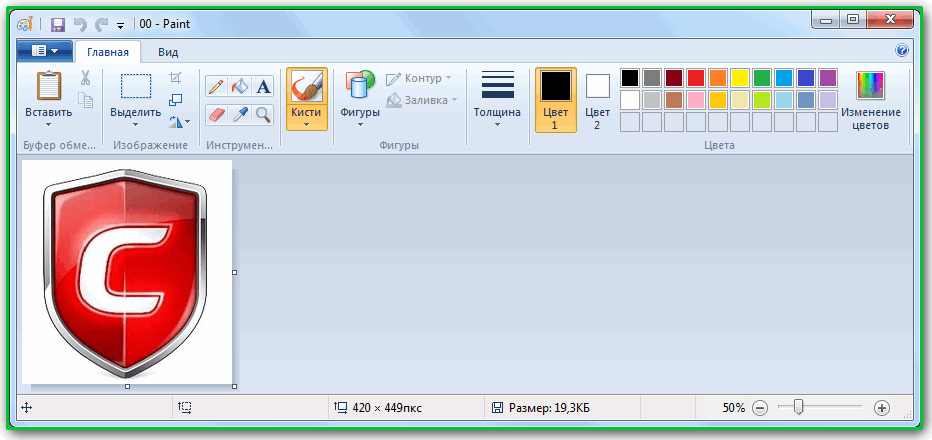Click the Paint application icon in title bar
This screenshot has height=440, width=932.
[x=25, y=24]
